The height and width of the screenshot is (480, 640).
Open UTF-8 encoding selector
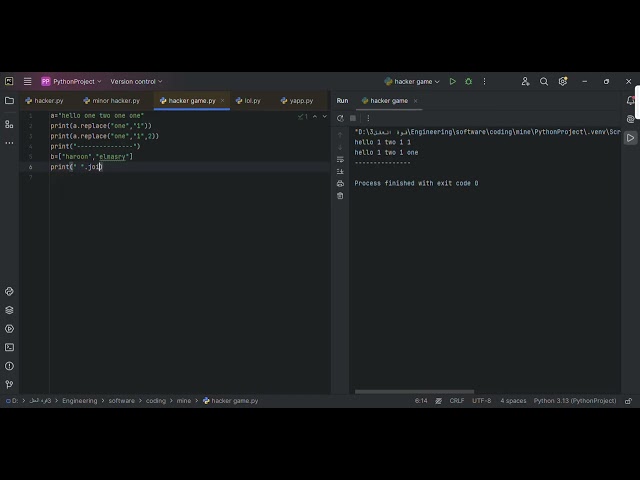point(482,401)
